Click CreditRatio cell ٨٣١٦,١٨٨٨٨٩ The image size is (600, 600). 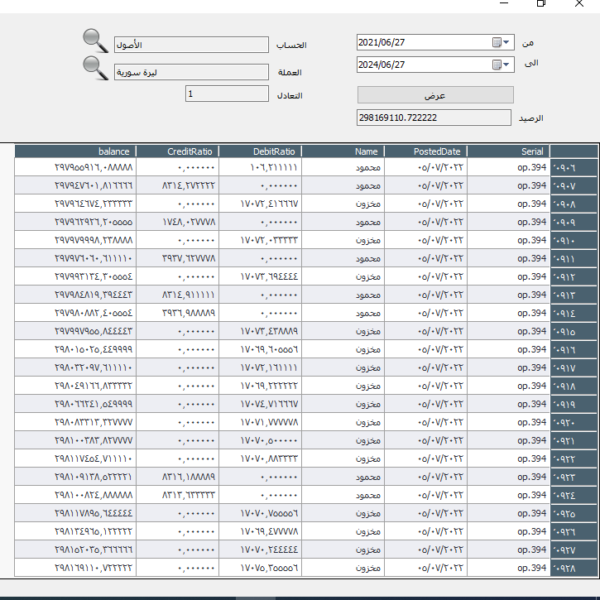pyautogui.click(x=178, y=477)
